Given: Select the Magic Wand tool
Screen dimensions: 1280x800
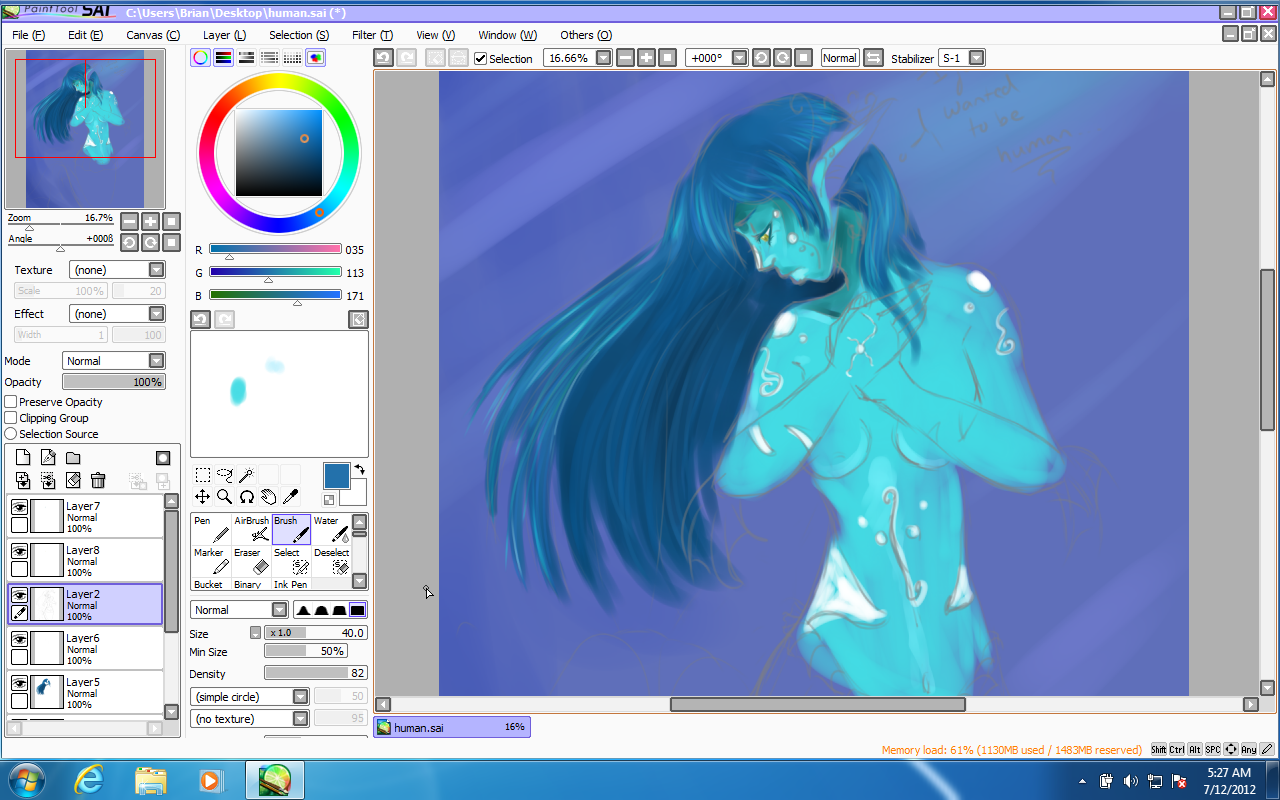Looking at the screenshot, I should pos(246,475).
